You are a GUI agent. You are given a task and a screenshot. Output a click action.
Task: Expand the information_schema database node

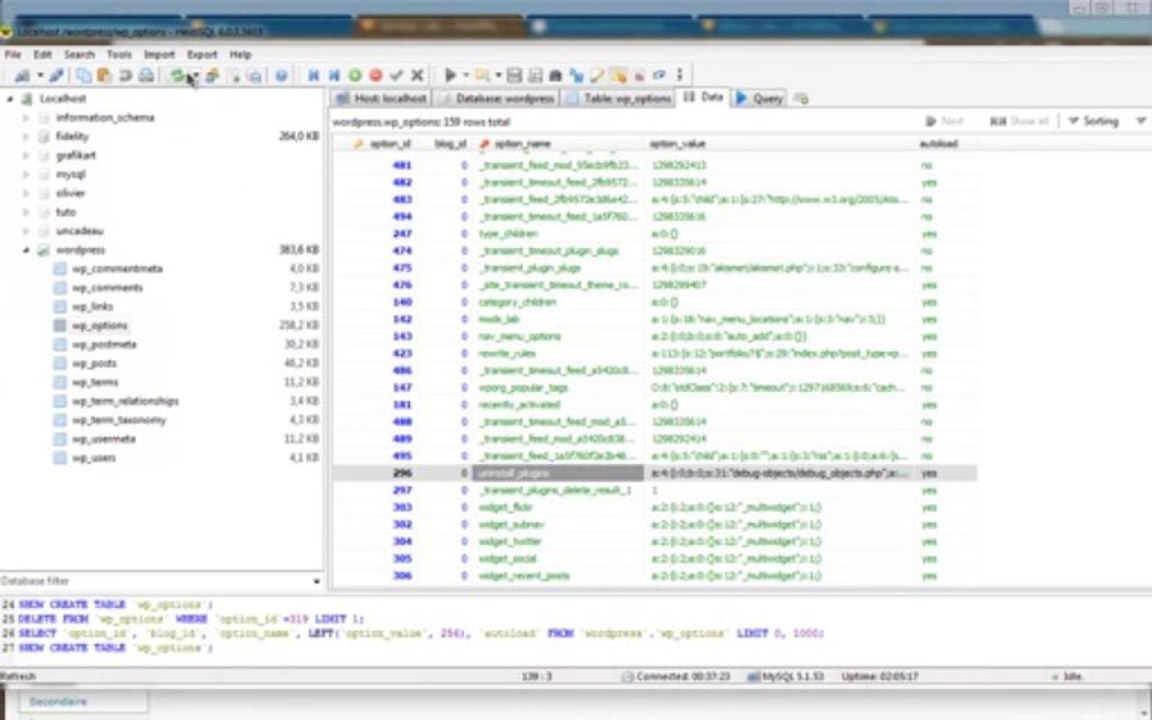[x=26, y=118]
